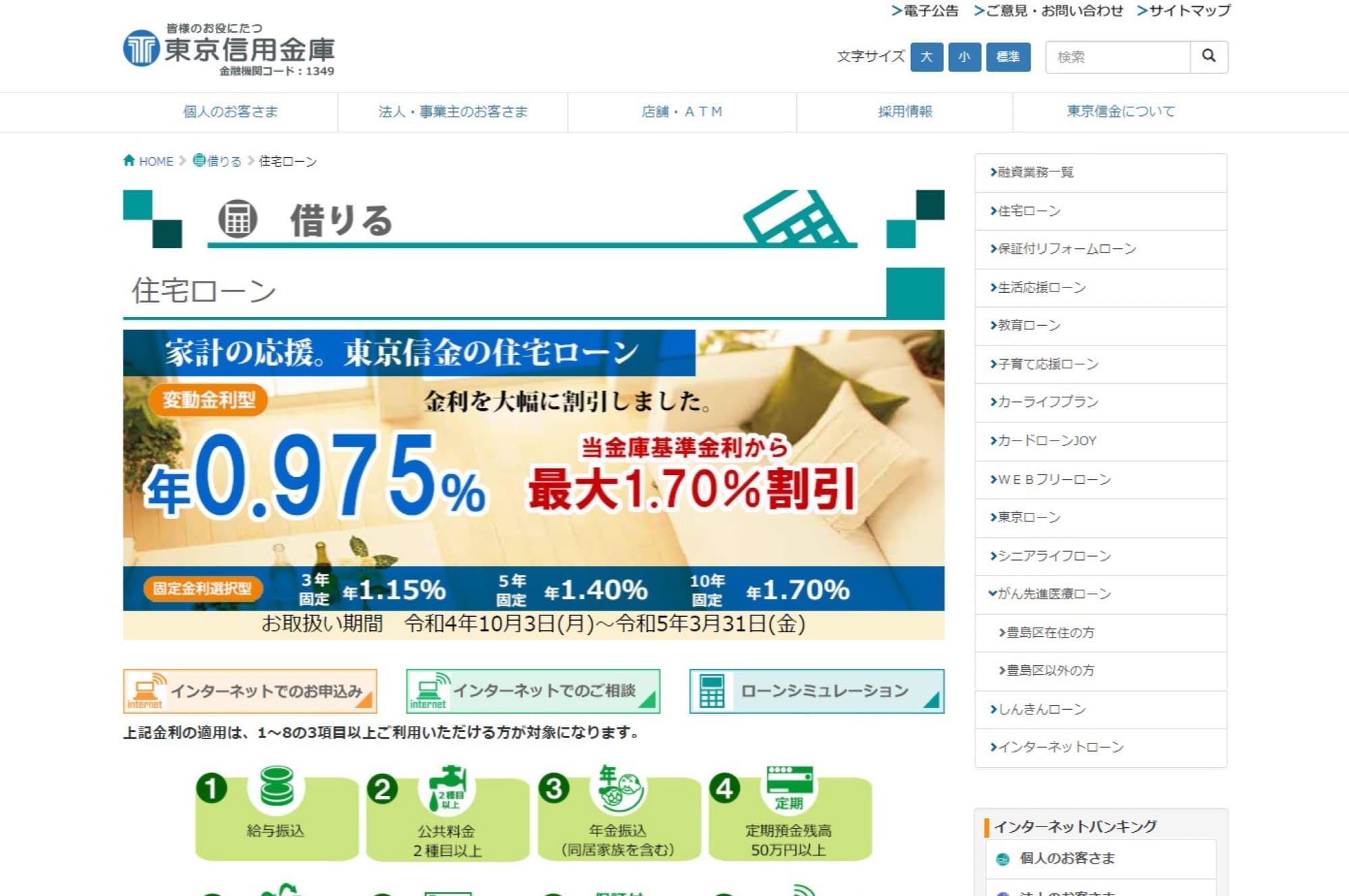Image resolution: width=1349 pixels, height=896 pixels.
Task: Open 融資業務一覧 in sidebar
Action: [1101, 173]
